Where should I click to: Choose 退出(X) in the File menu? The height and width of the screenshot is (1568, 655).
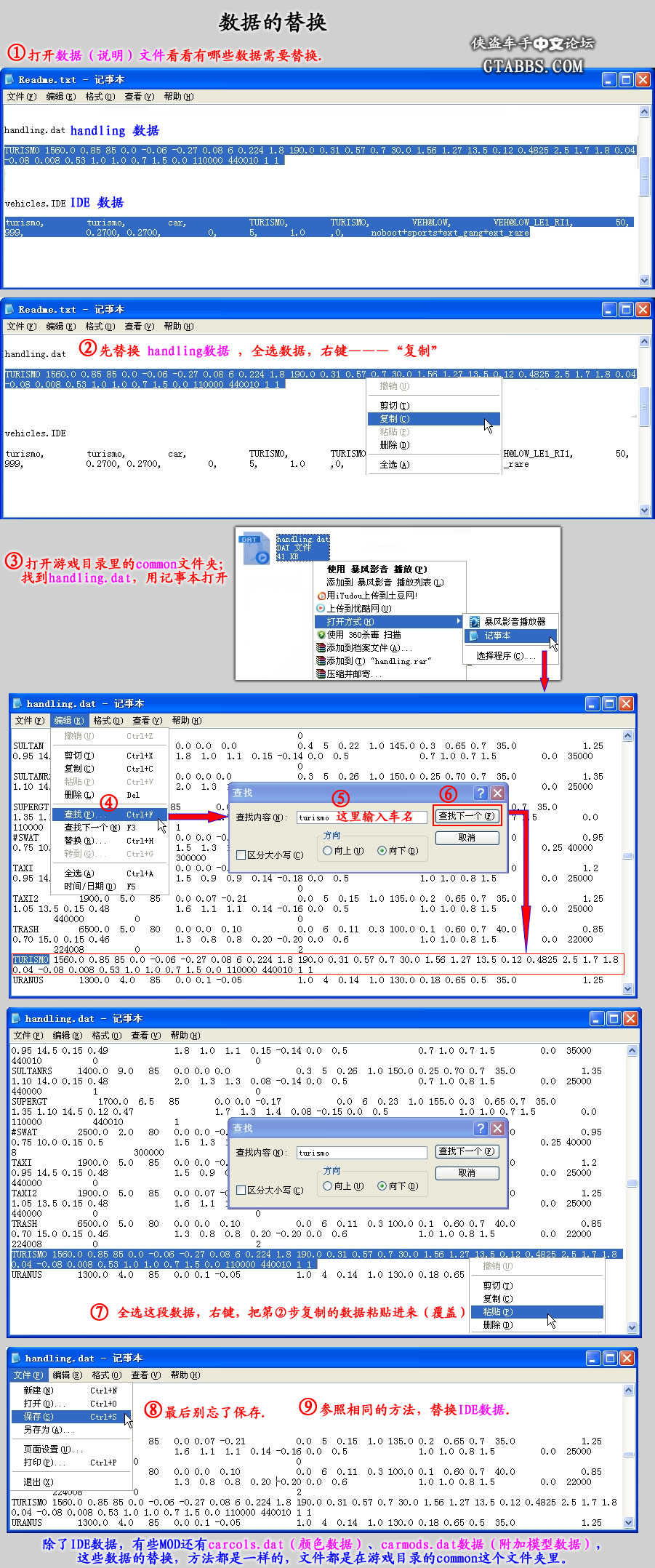(x=71, y=1482)
